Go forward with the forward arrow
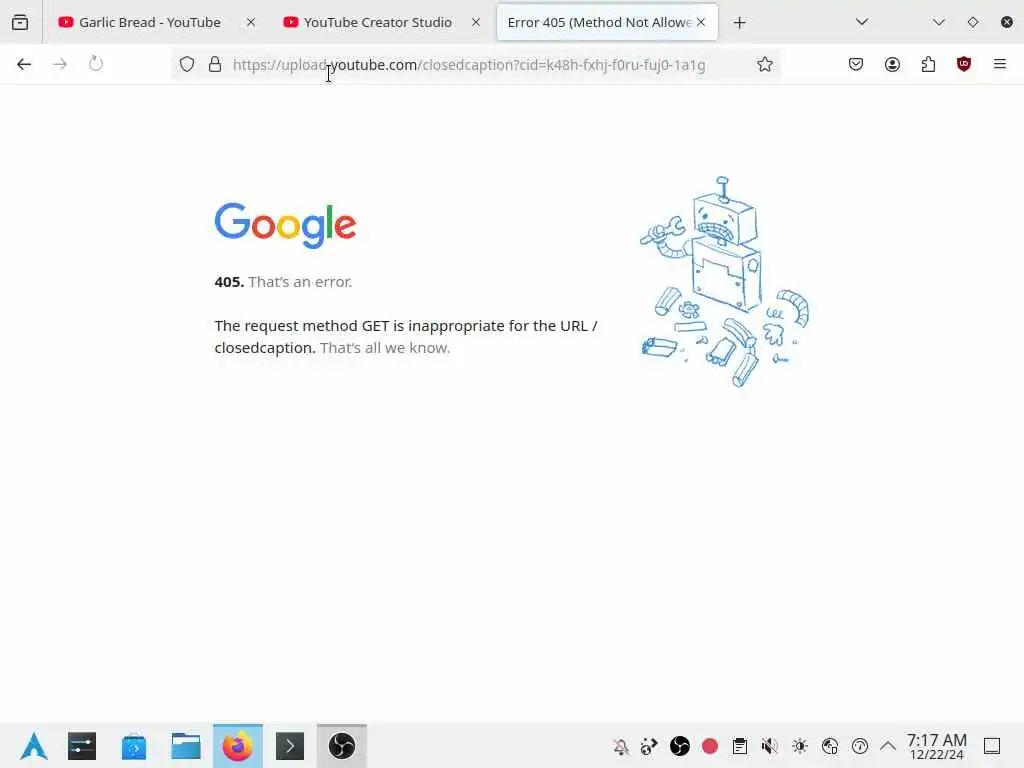Image resolution: width=1024 pixels, height=768 pixels. (x=60, y=64)
